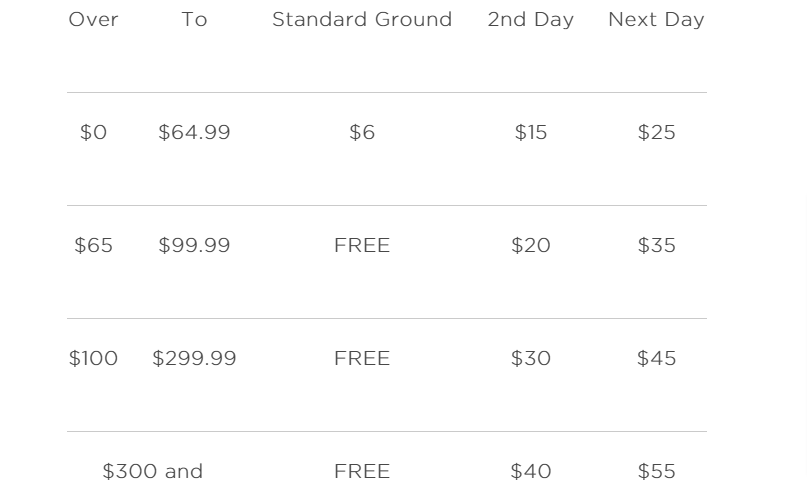Select the $25 Next Day rate

click(x=656, y=133)
